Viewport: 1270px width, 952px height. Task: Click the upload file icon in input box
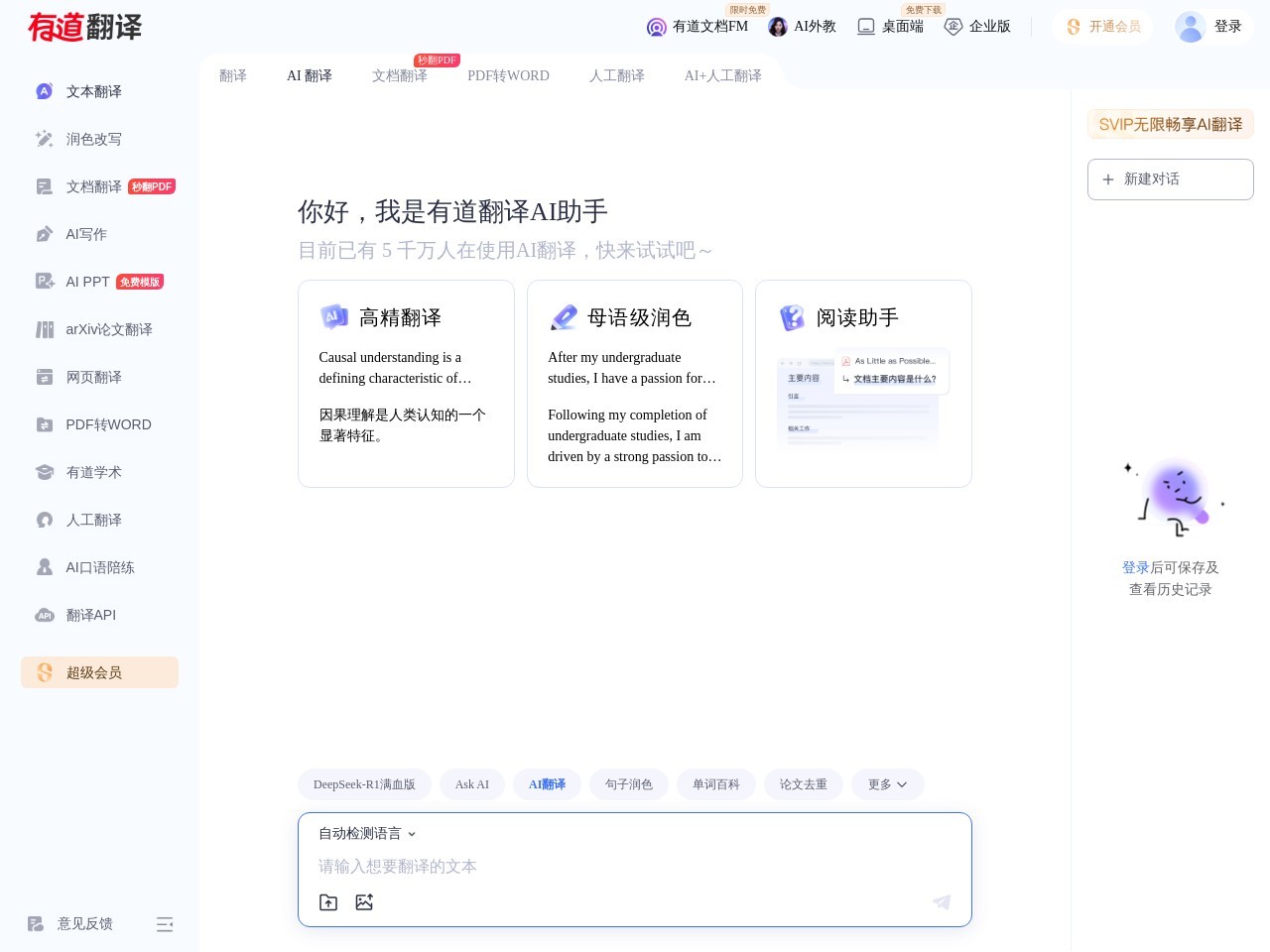(328, 902)
